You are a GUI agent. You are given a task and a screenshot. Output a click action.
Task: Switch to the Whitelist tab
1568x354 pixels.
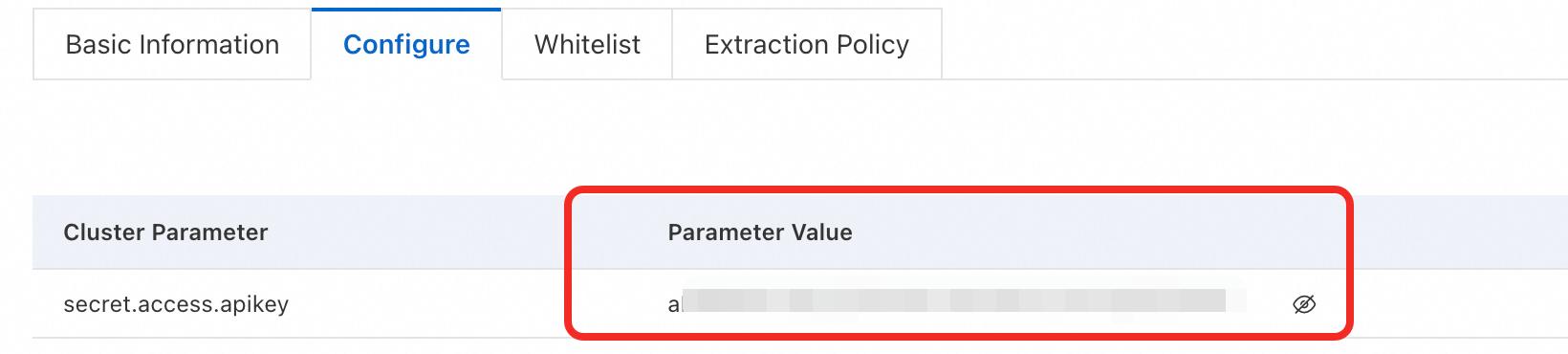(587, 44)
